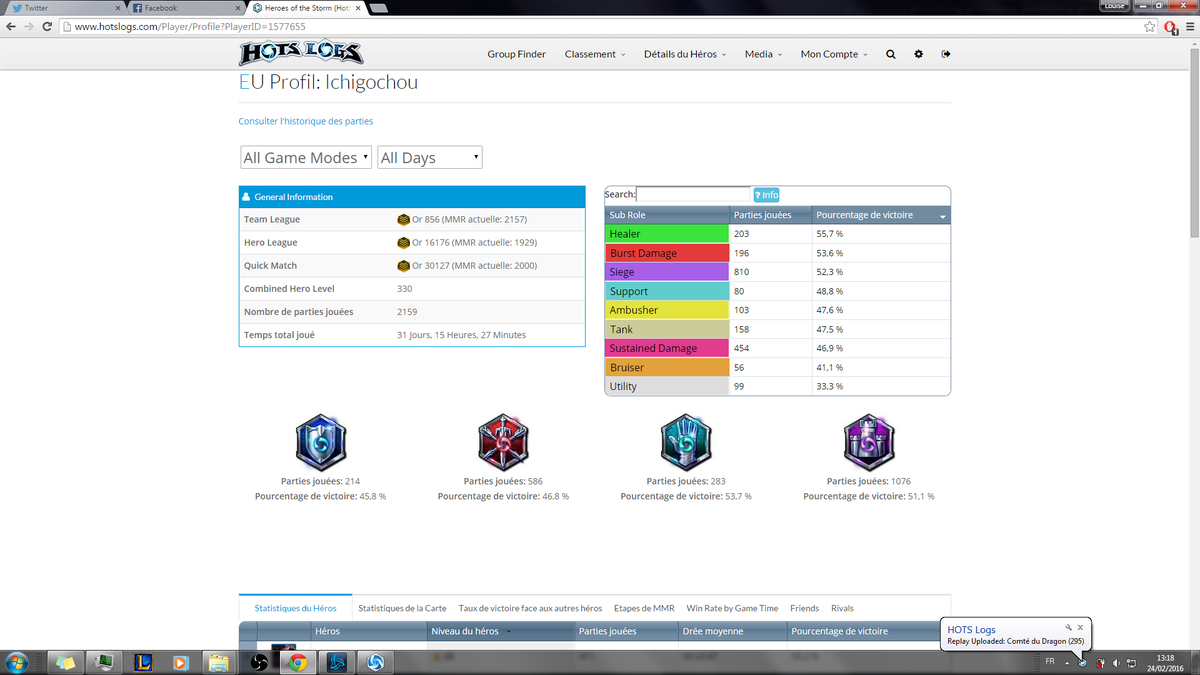The width and height of the screenshot is (1200, 675).
Task: Open League of Legends from the taskbar
Action: click(141, 662)
